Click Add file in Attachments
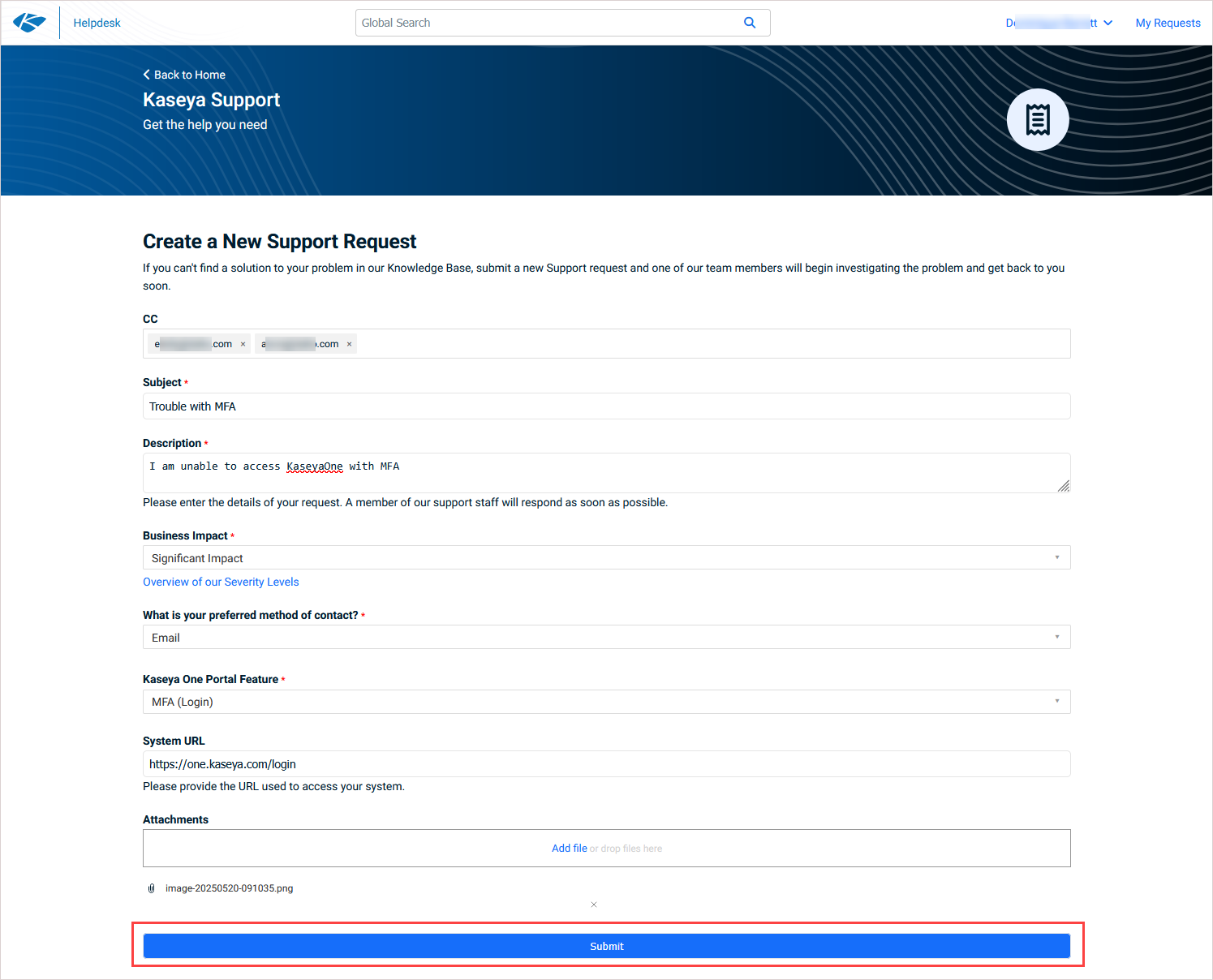The height and width of the screenshot is (980, 1213). coord(570,849)
